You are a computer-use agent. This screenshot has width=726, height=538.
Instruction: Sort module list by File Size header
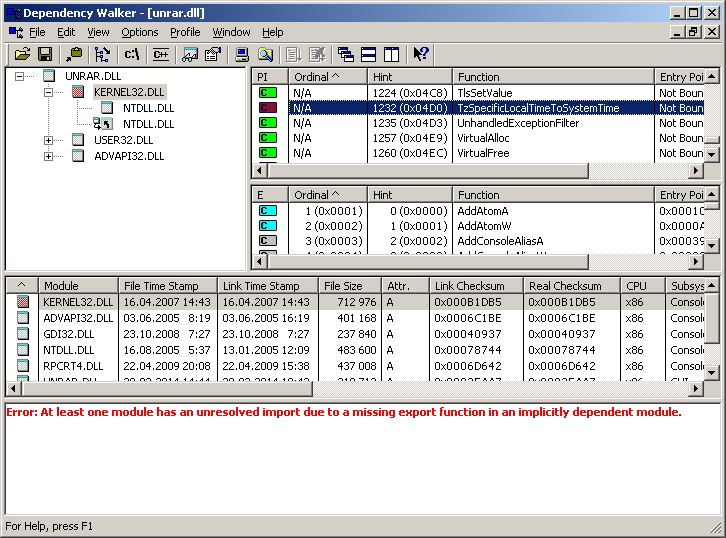point(350,286)
